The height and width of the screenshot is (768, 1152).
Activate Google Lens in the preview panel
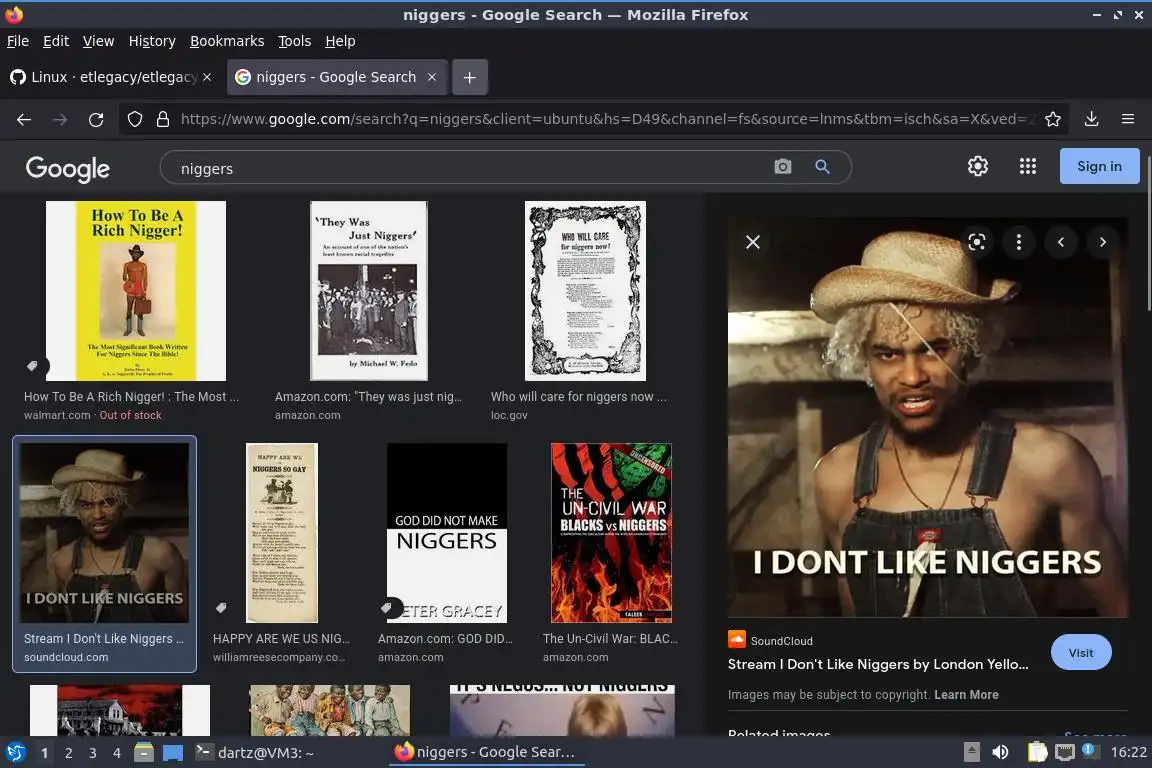coord(976,242)
